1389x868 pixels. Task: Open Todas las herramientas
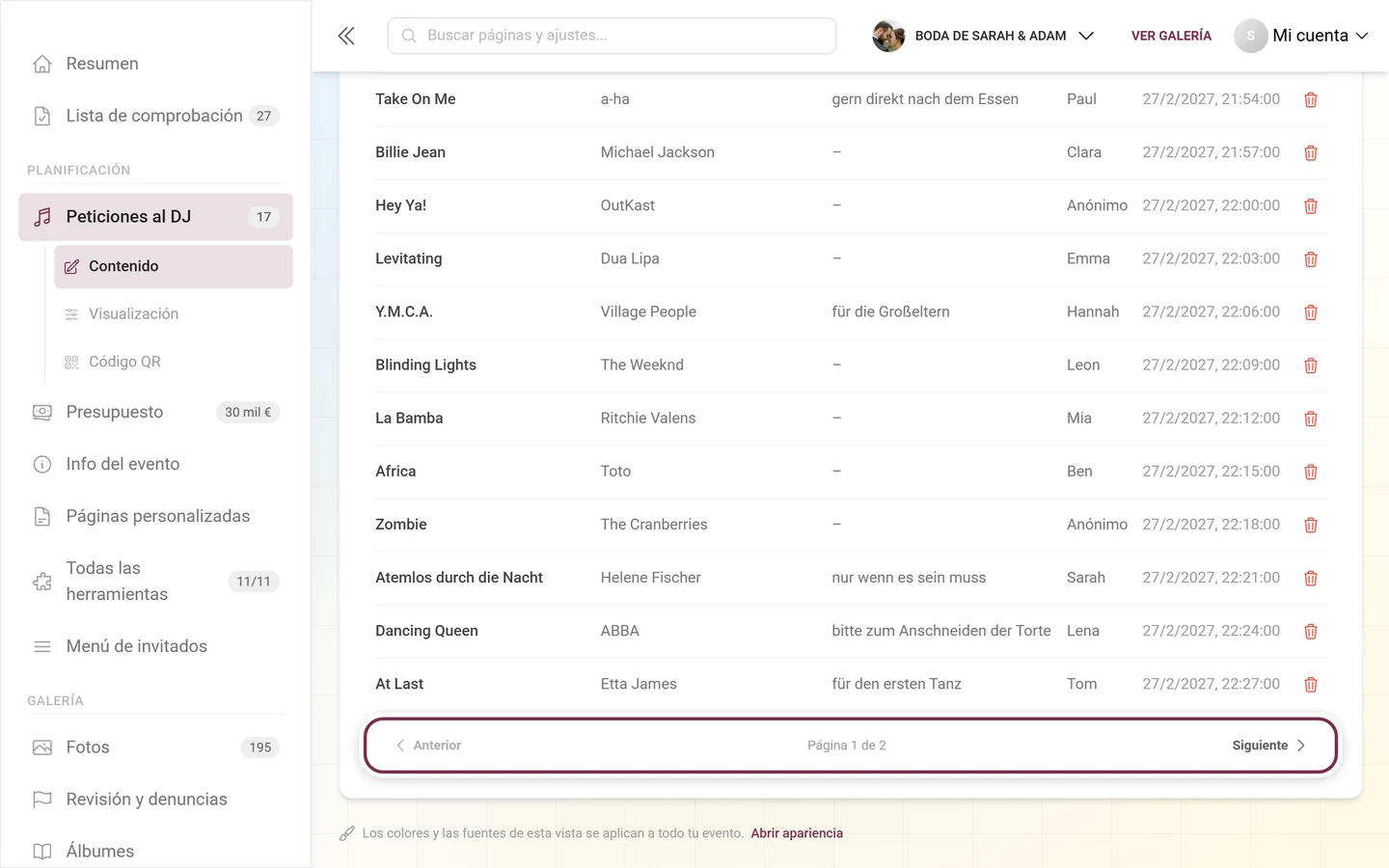pyautogui.click(x=155, y=582)
